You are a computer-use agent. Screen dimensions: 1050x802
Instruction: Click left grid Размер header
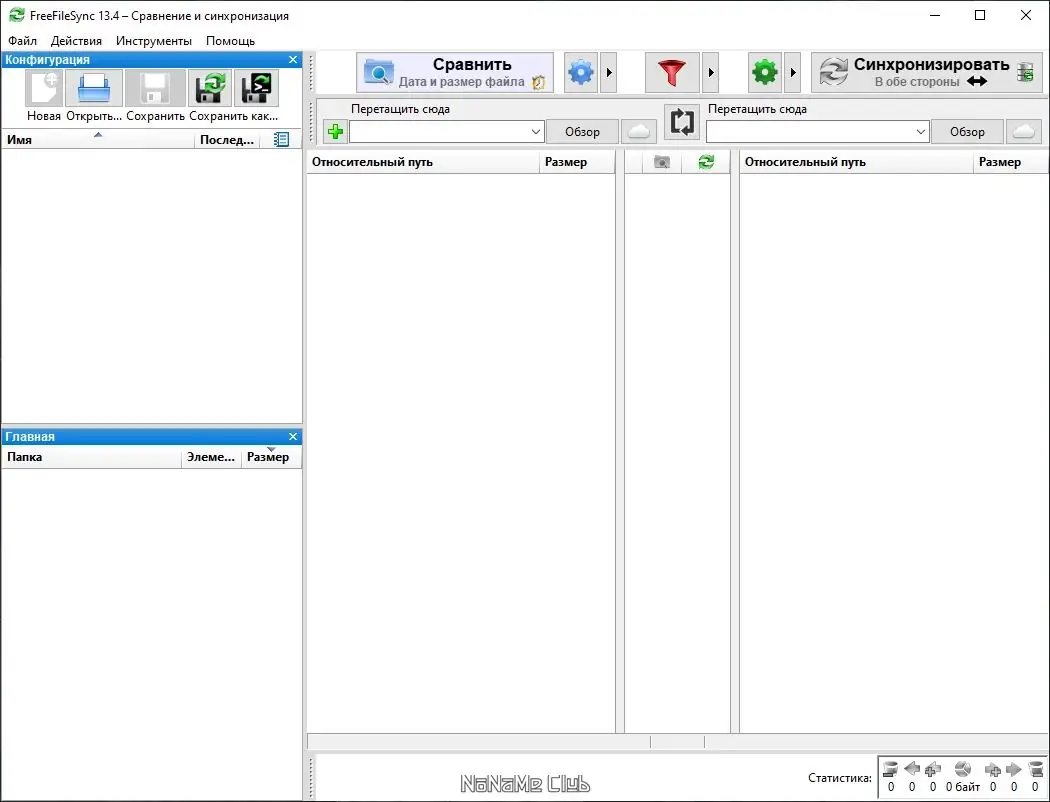tap(577, 162)
